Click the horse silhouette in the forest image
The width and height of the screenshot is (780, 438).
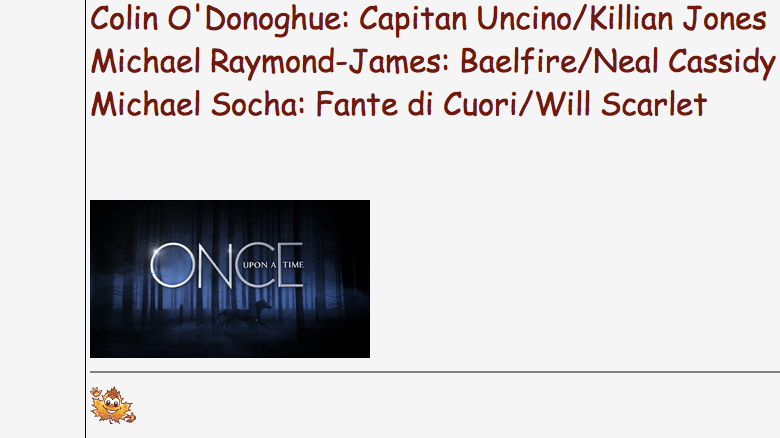coord(245,313)
